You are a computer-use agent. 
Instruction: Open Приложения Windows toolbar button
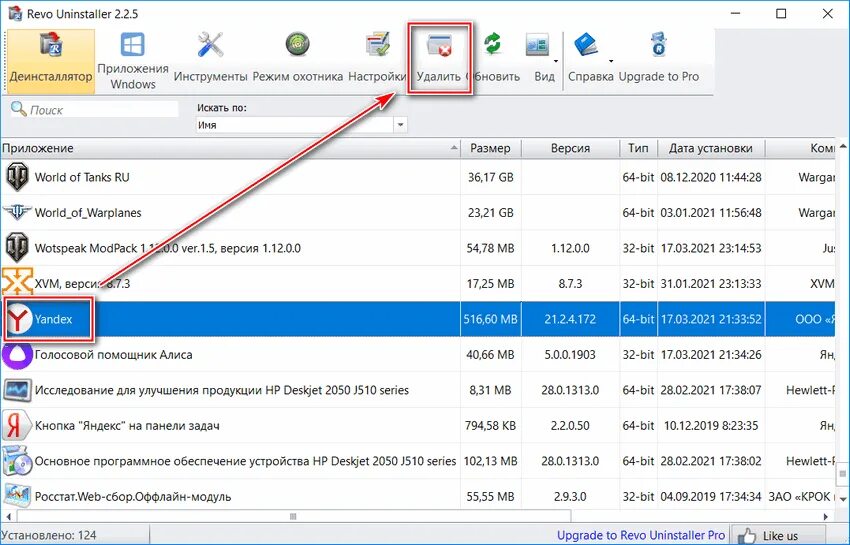point(133,61)
